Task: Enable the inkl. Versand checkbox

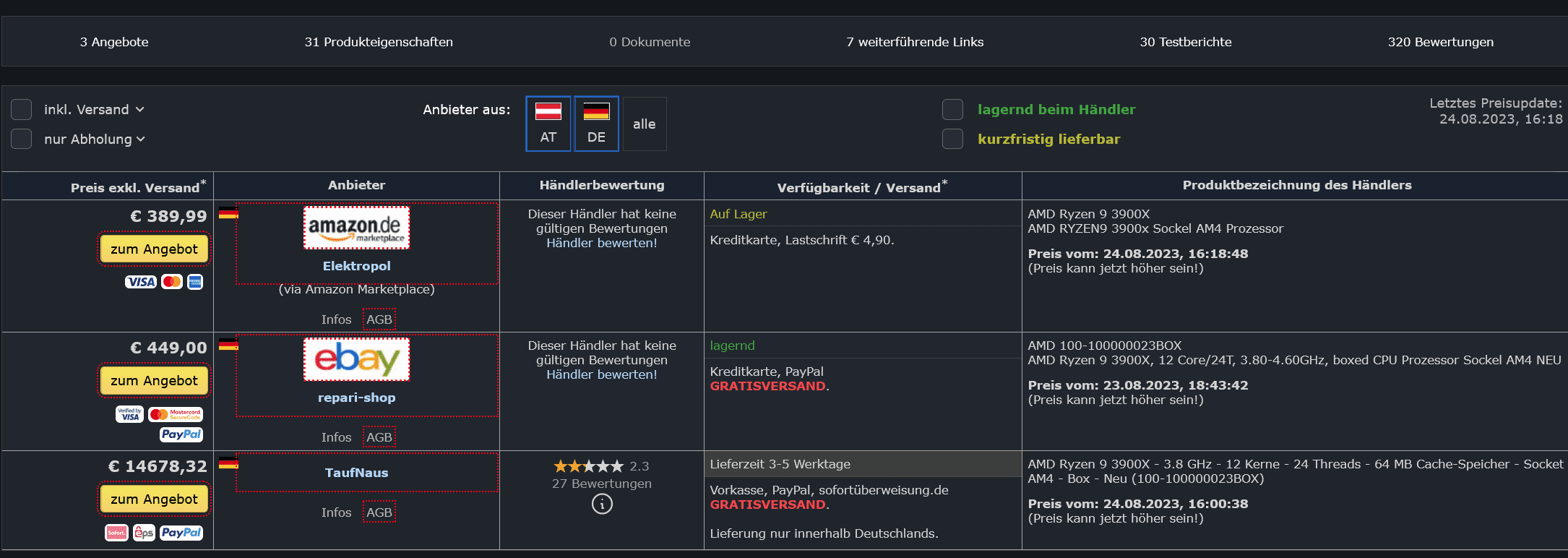Action: click(x=22, y=110)
